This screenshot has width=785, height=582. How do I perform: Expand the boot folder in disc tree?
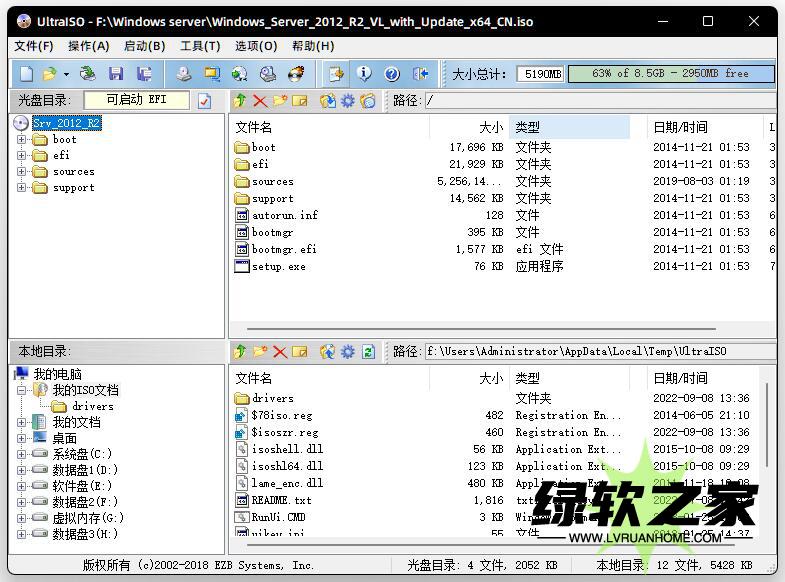pos(22,140)
